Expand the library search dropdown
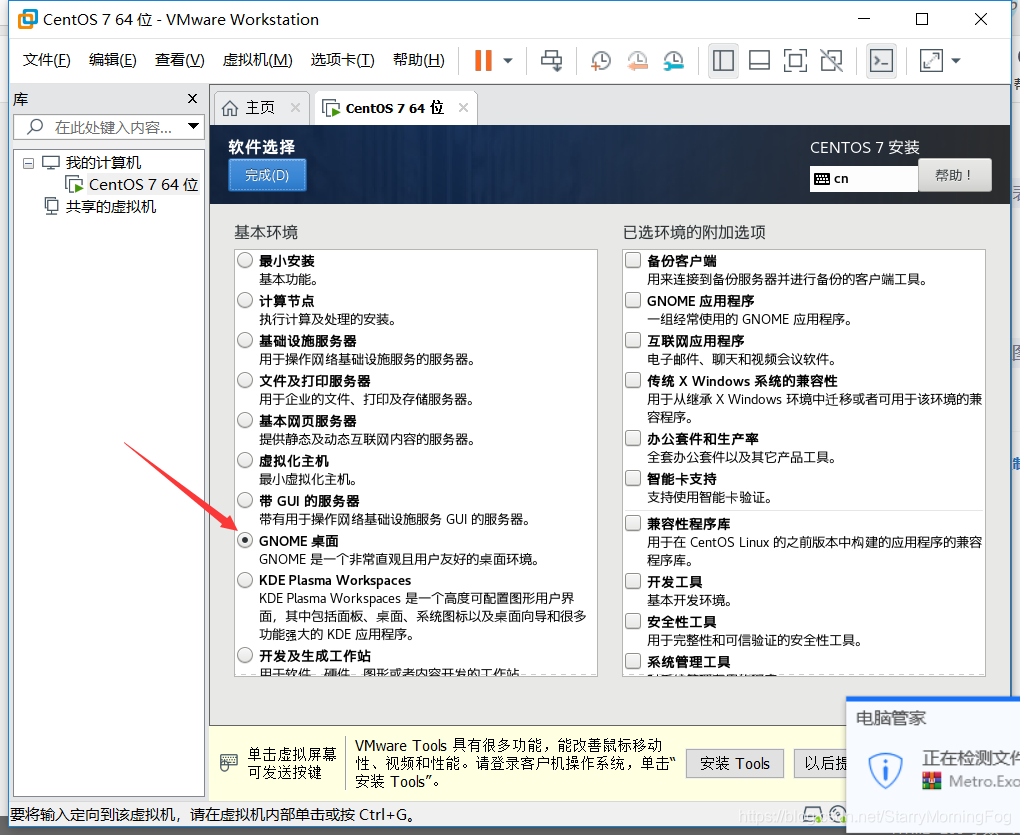Image resolution: width=1020 pixels, height=835 pixels. coord(193,126)
